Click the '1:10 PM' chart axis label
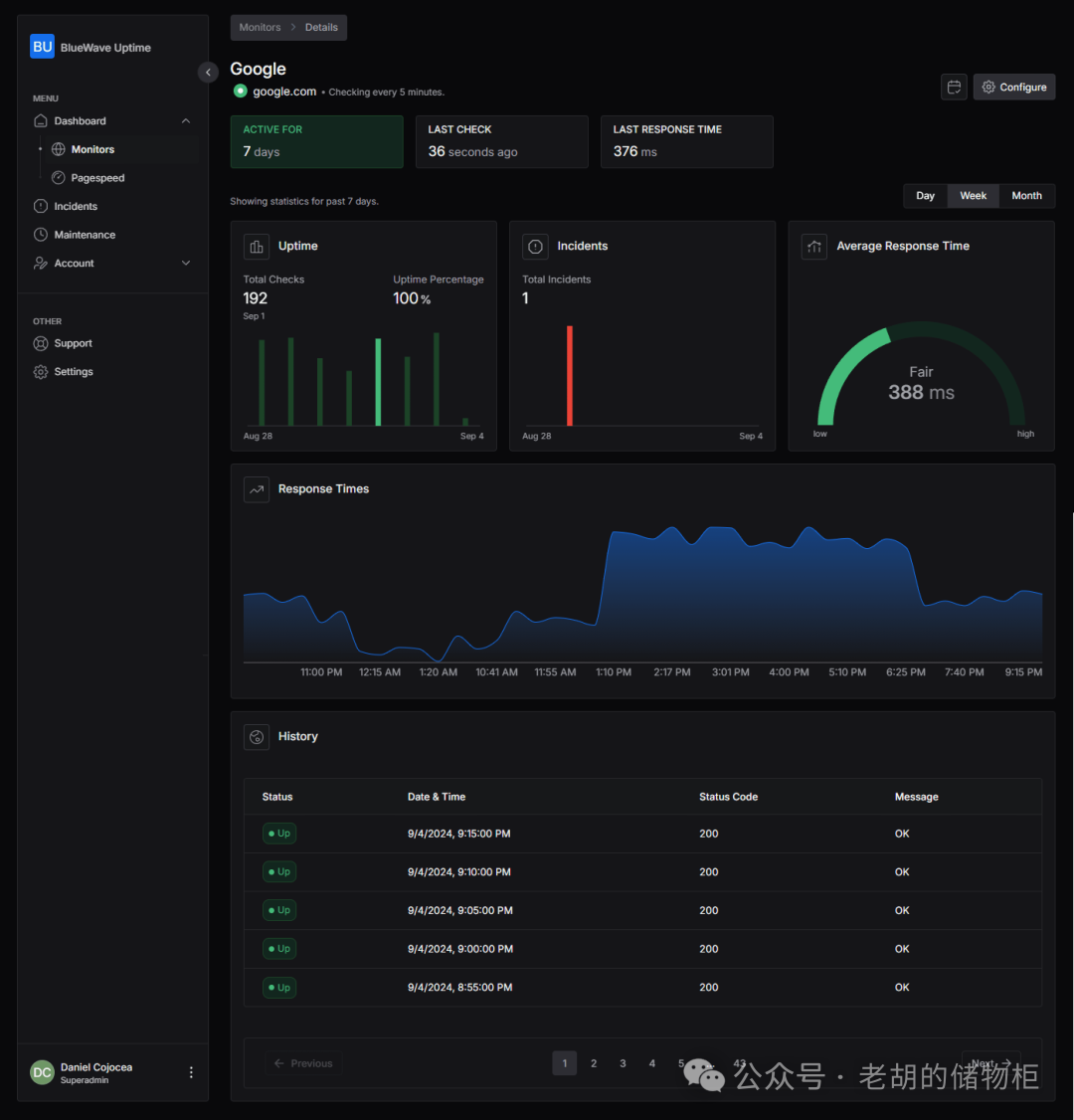This screenshot has width=1074, height=1120. coord(614,672)
